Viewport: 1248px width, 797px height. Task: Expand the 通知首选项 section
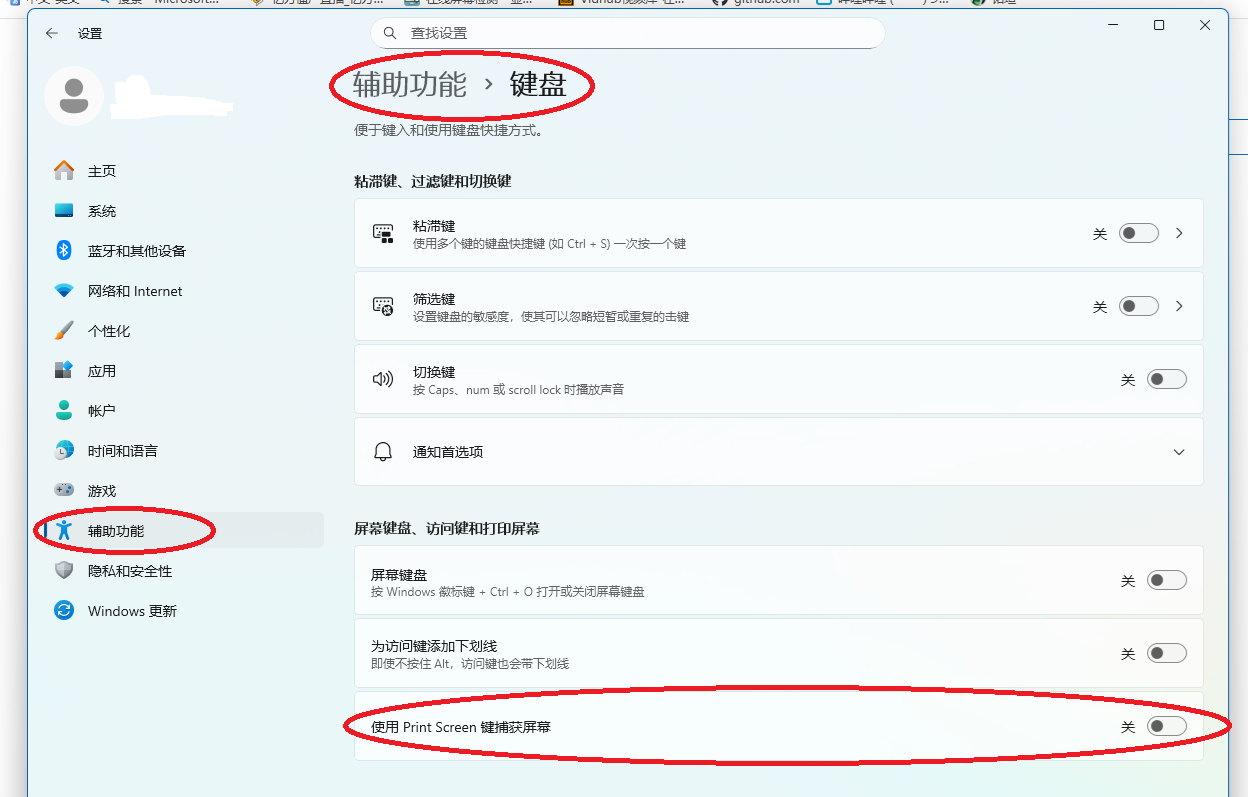click(x=1179, y=452)
